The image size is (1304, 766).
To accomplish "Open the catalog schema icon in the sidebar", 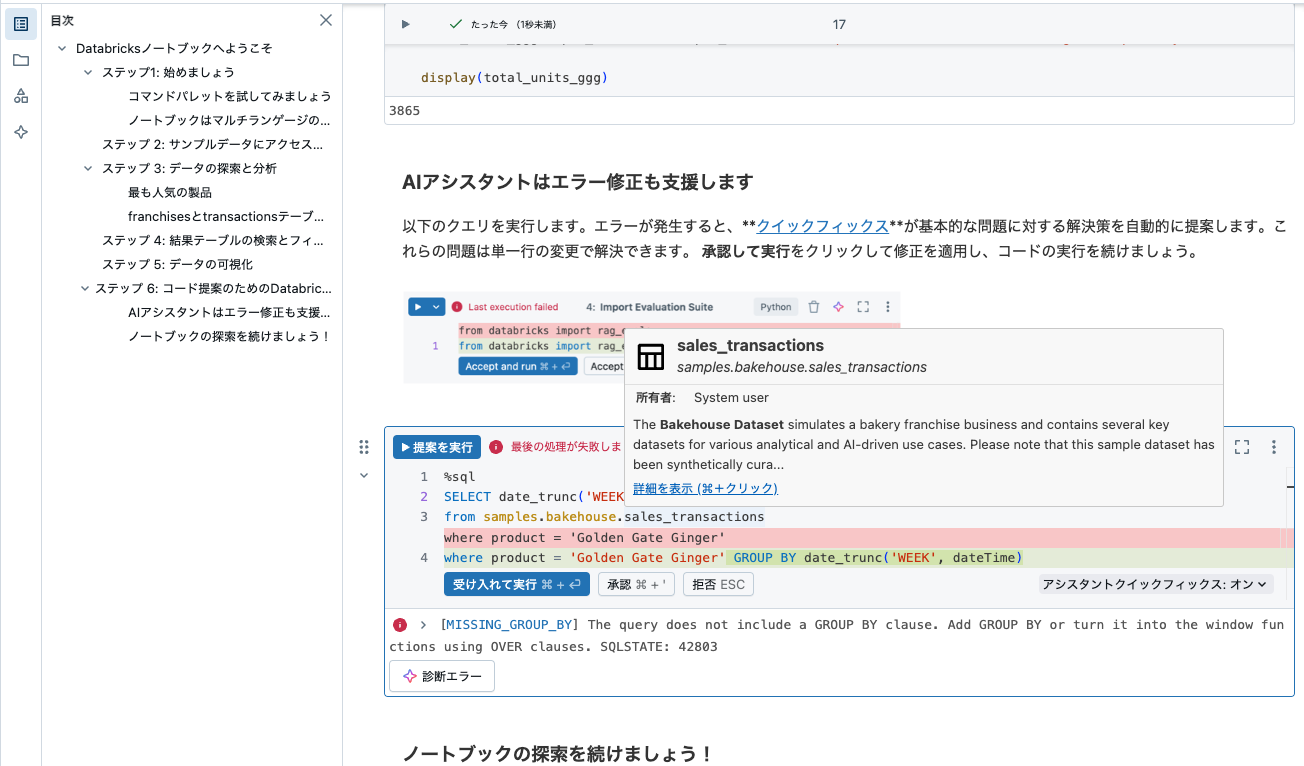I will [20, 95].
